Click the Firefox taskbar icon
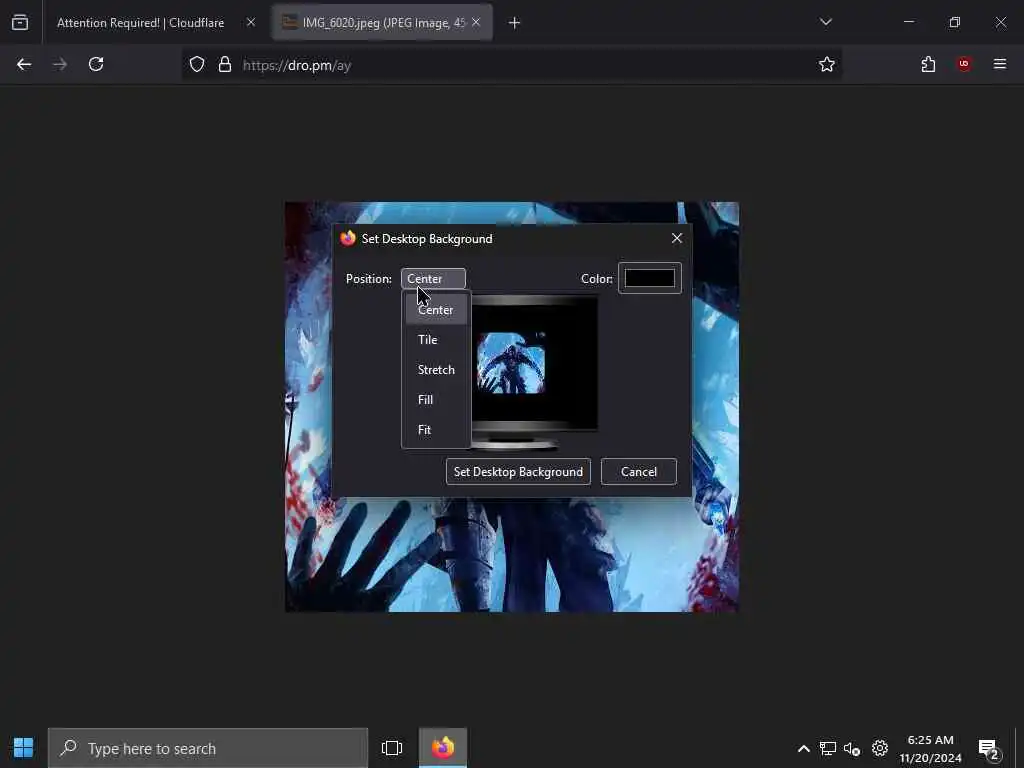The image size is (1024, 768). coord(443,748)
